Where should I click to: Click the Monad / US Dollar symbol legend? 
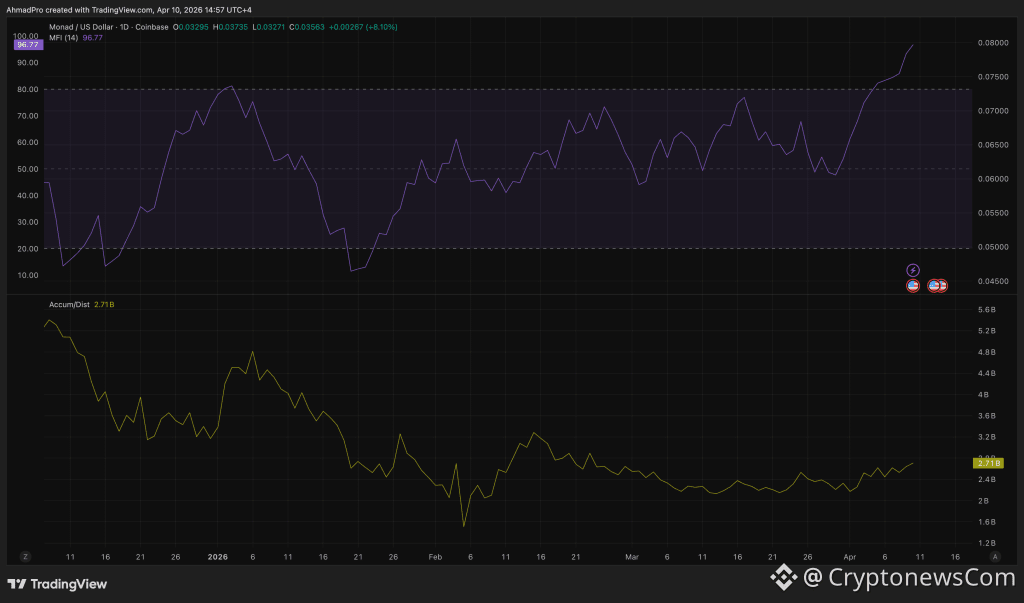[108, 27]
